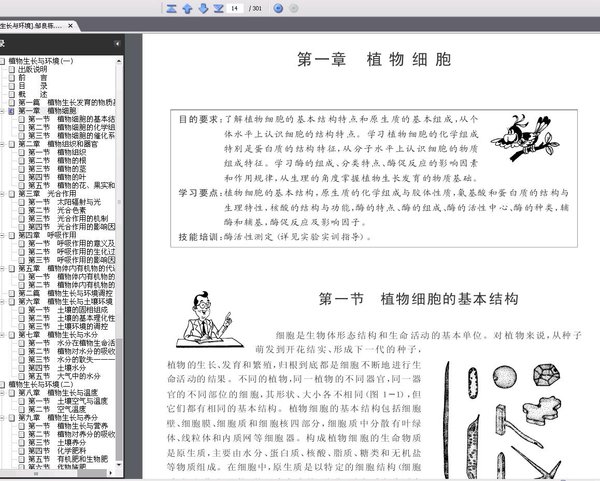Collapse the 第四章 呼吸作用 tree node
This screenshot has width=600, height=481.
click(x=2, y=235)
